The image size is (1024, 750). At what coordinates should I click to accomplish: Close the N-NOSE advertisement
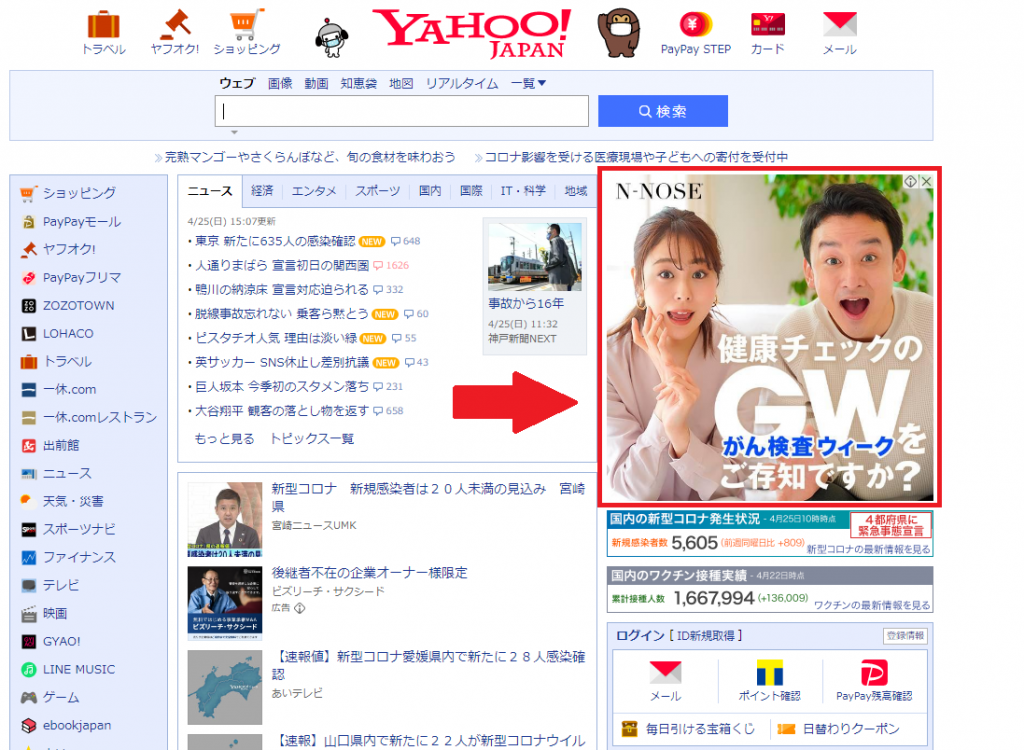click(927, 182)
